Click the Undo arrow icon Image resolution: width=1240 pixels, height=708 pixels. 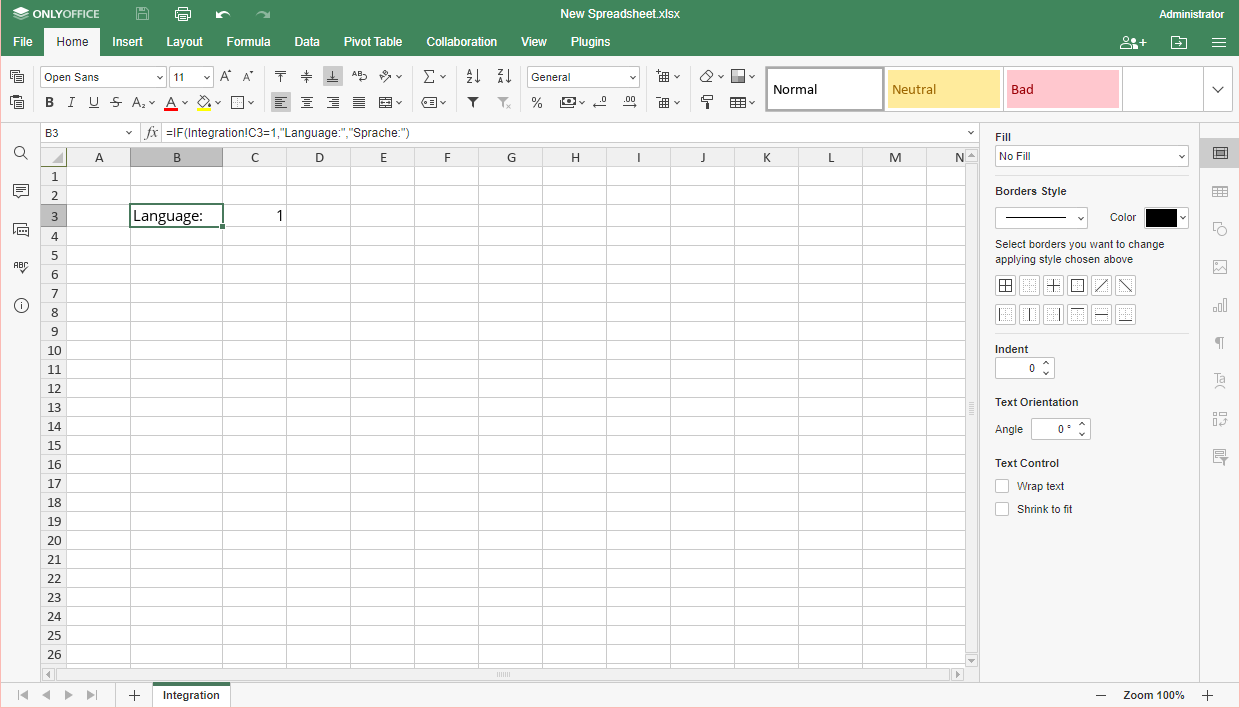222,14
